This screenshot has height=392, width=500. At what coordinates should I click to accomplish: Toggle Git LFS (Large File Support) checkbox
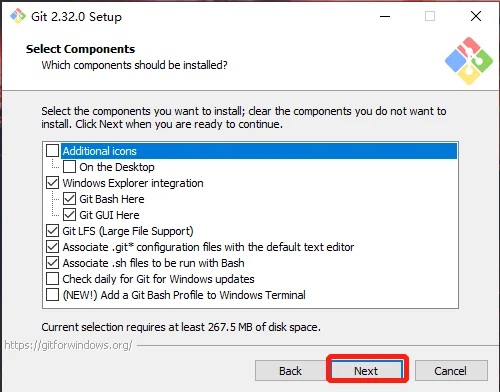tap(52, 231)
